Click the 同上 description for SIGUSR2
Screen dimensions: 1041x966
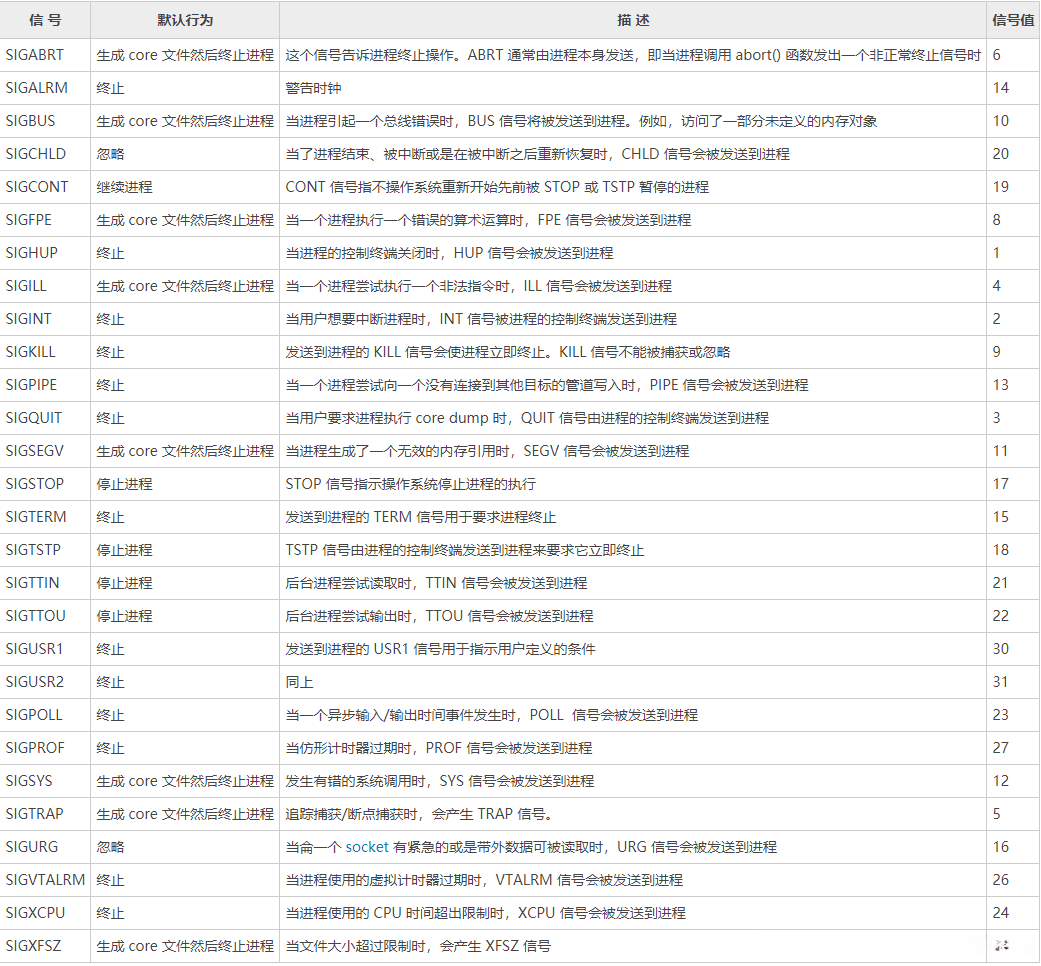pos(299,682)
